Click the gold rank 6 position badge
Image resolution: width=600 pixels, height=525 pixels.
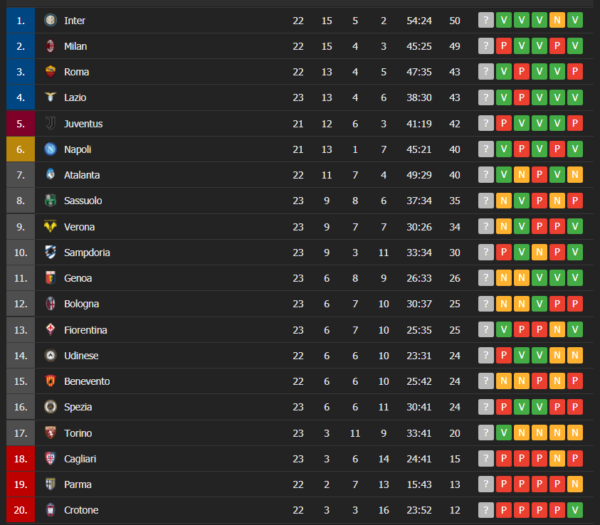[20, 149]
